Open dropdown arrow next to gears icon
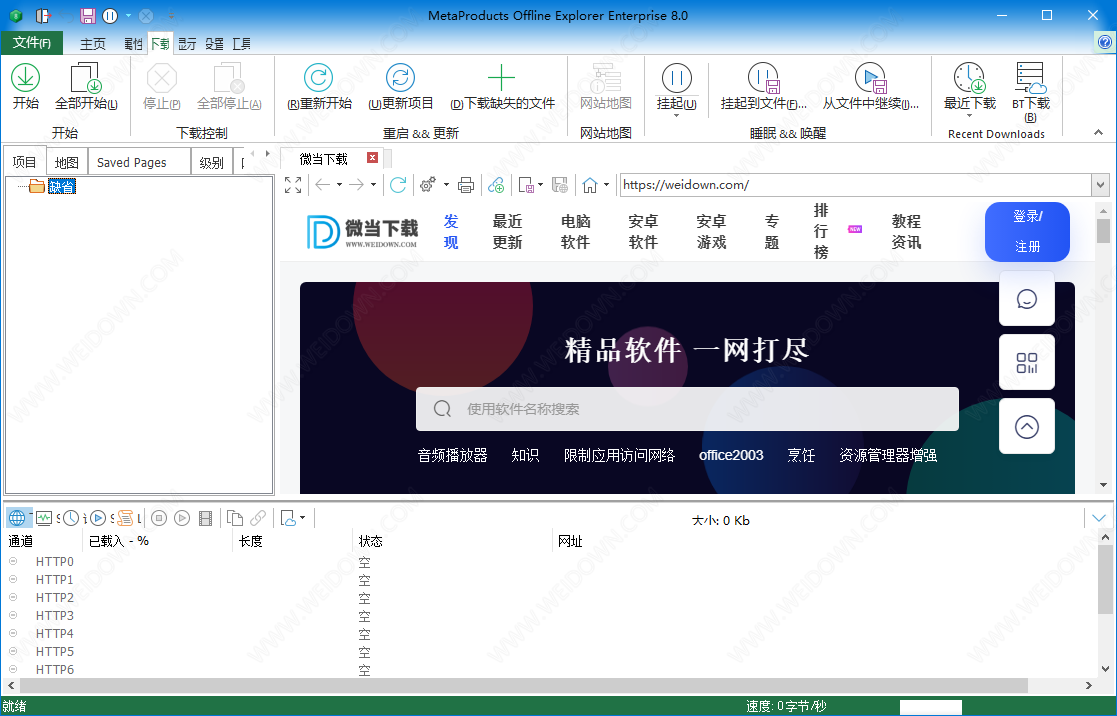This screenshot has width=1117, height=716. pyautogui.click(x=446, y=185)
